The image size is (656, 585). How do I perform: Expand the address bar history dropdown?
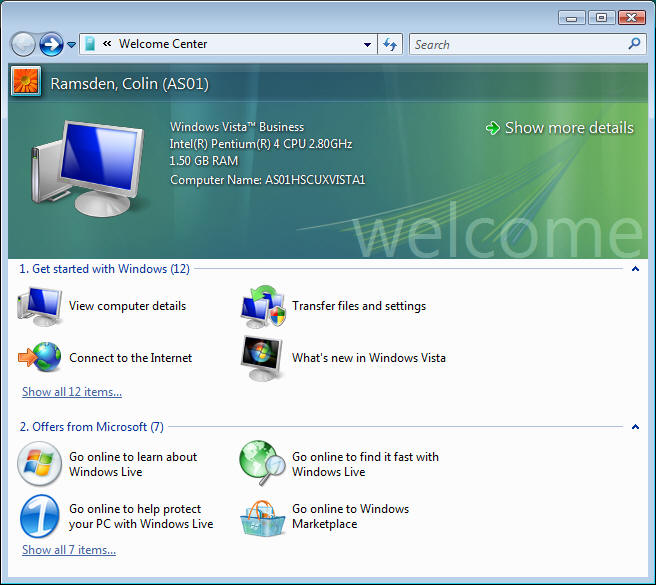pos(367,44)
